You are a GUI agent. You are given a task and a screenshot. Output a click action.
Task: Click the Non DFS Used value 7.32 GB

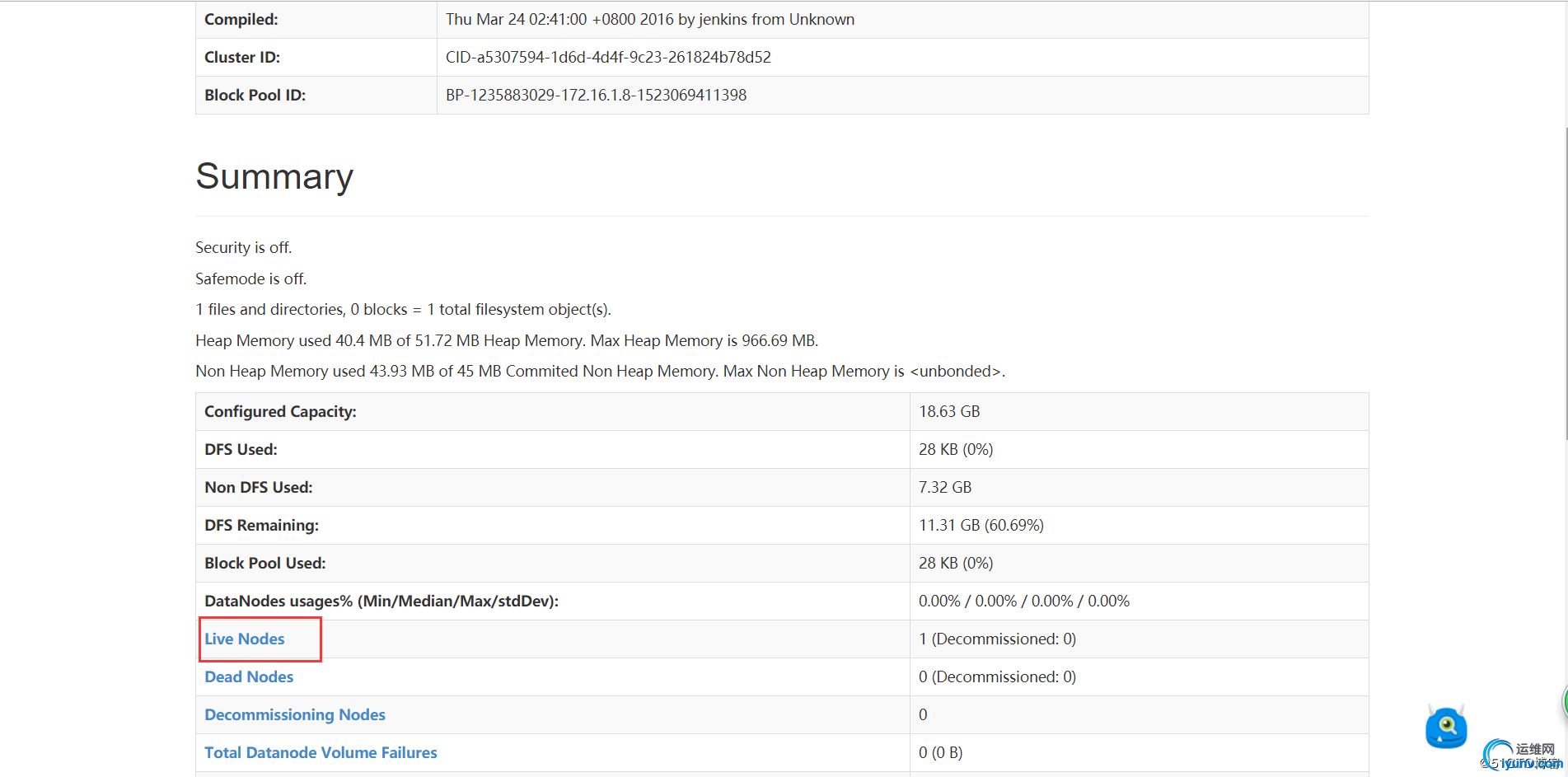(x=945, y=487)
